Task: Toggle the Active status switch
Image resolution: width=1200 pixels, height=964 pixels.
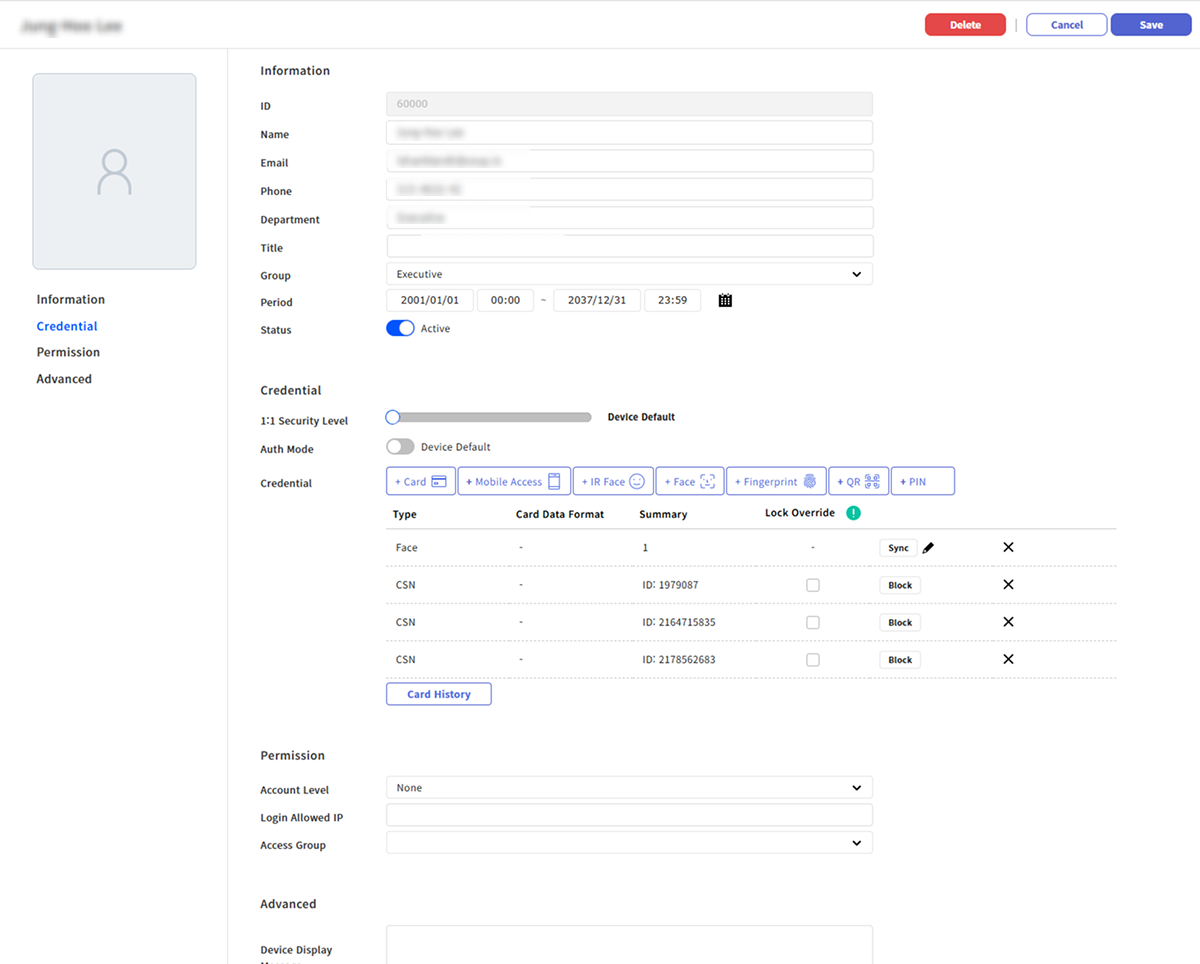Action: (400, 329)
